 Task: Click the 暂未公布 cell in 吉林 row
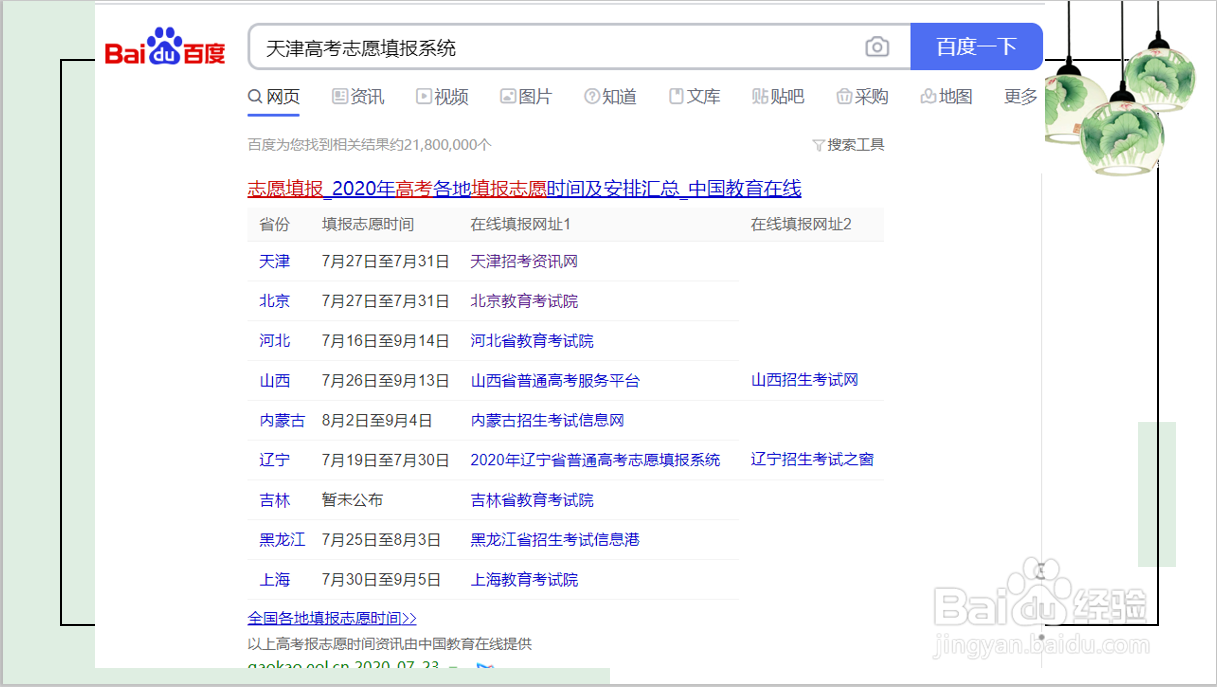coord(352,500)
